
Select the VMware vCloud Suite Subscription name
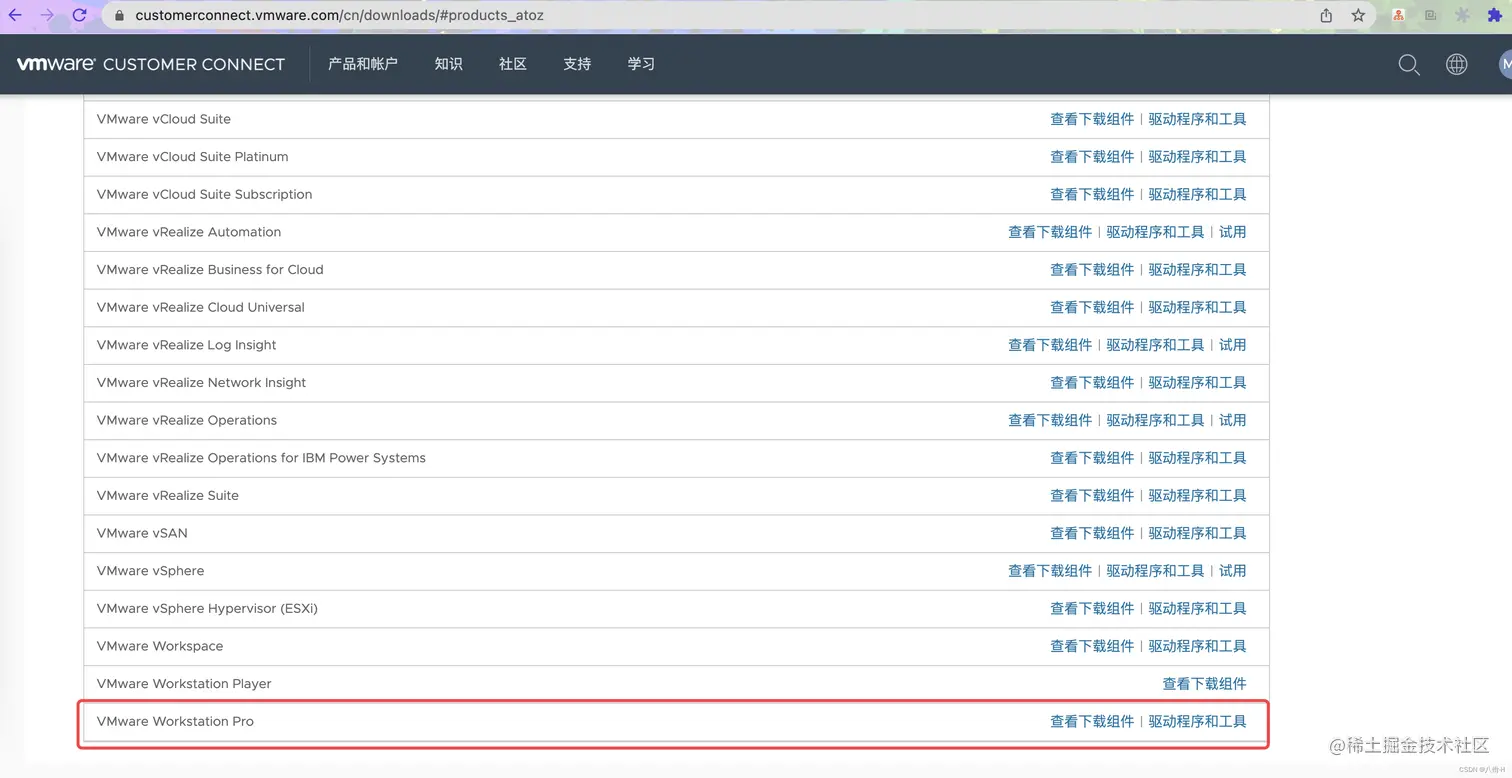click(204, 194)
